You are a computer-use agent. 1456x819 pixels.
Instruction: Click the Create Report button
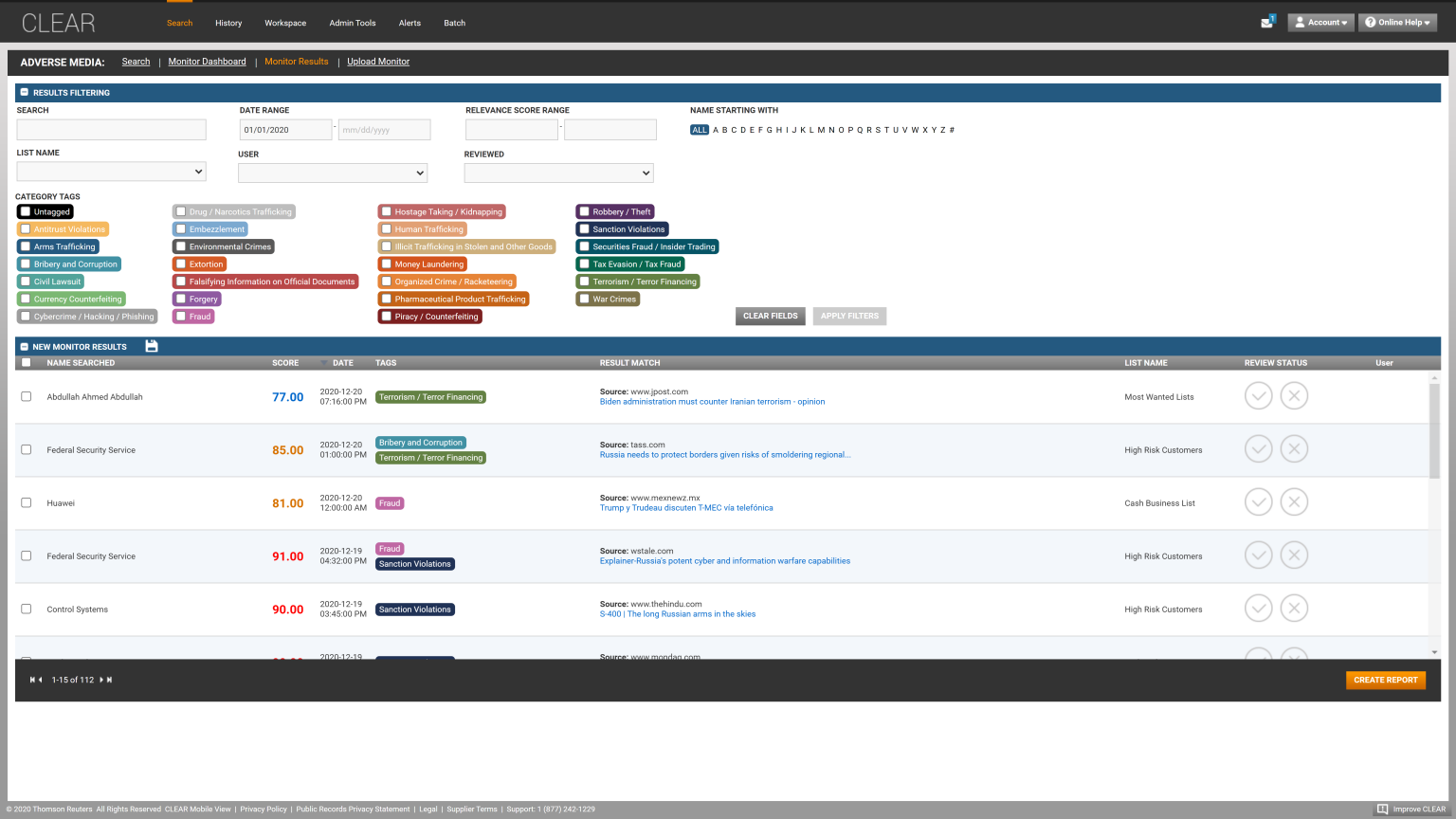coord(1386,680)
